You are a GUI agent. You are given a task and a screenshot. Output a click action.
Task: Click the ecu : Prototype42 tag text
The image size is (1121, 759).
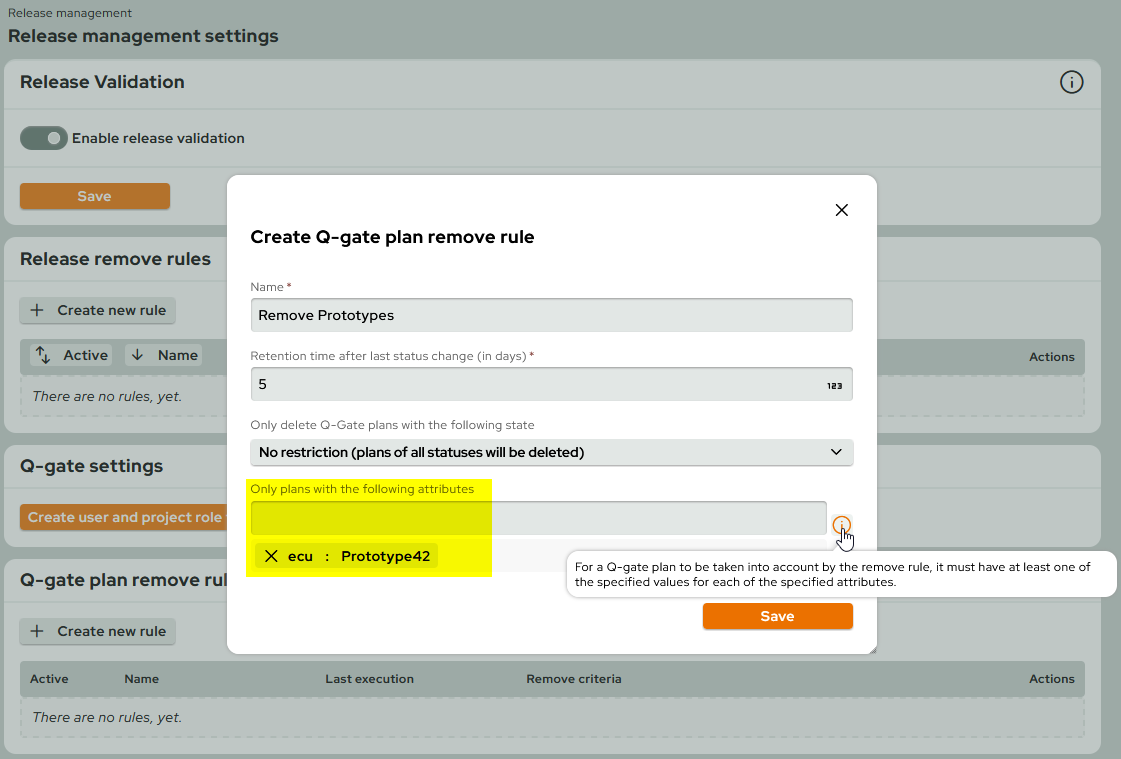(x=359, y=556)
